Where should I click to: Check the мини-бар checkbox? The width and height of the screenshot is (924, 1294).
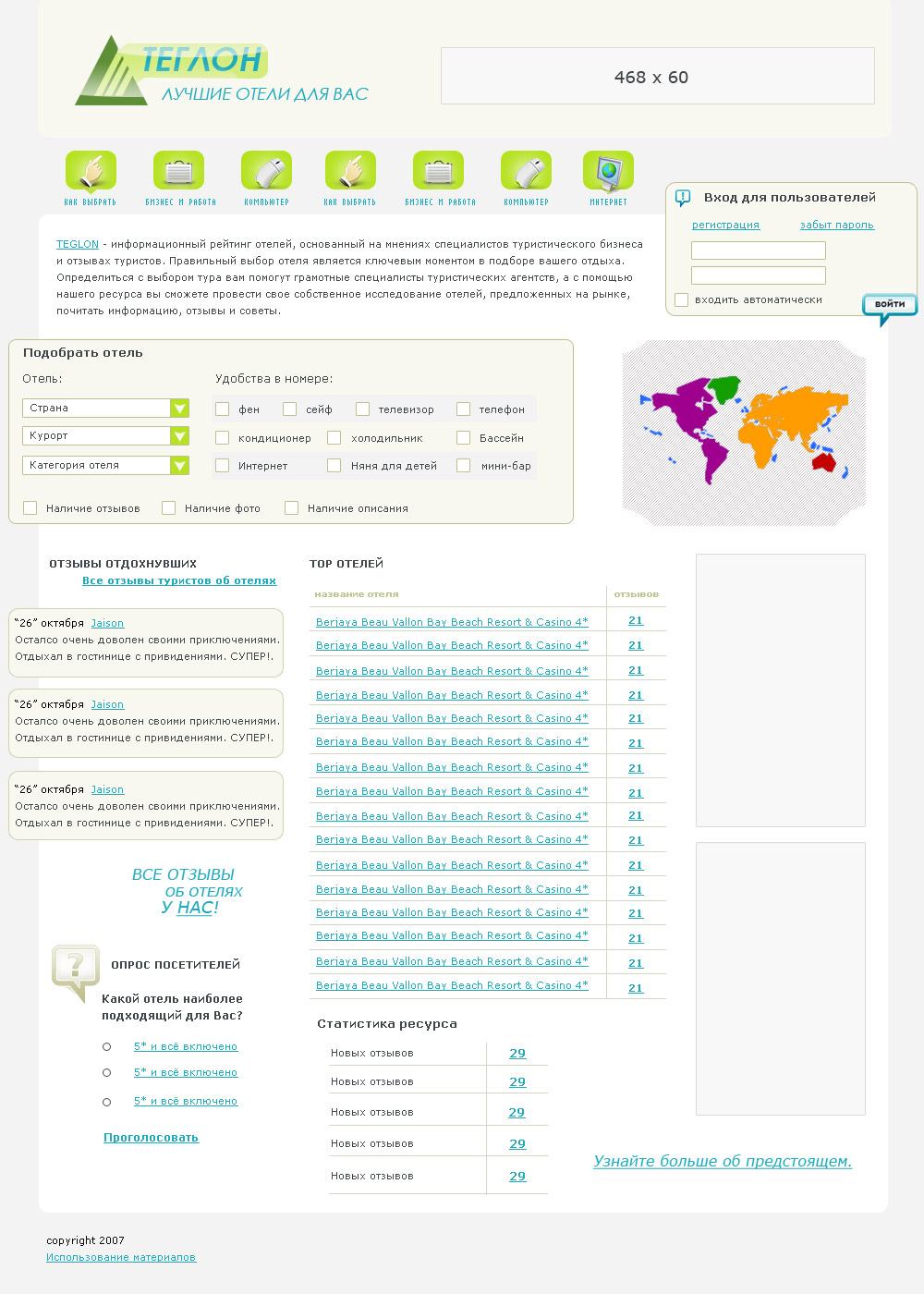tap(463, 466)
